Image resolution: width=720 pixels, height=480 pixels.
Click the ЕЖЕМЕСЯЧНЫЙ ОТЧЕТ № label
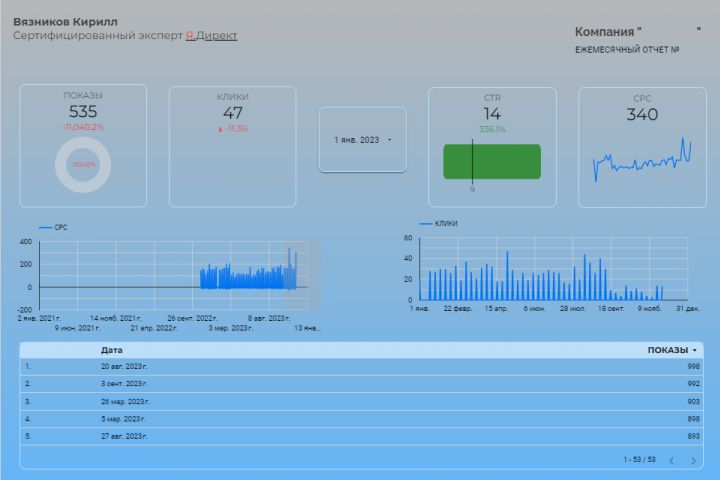[627, 50]
